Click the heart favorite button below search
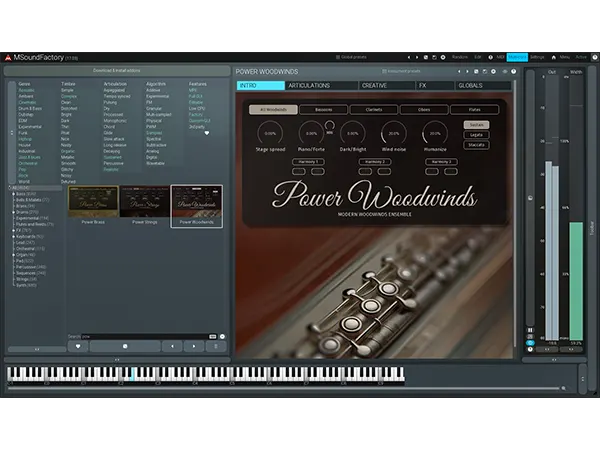The width and height of the screenshot is (600, 450). [78, 346]
